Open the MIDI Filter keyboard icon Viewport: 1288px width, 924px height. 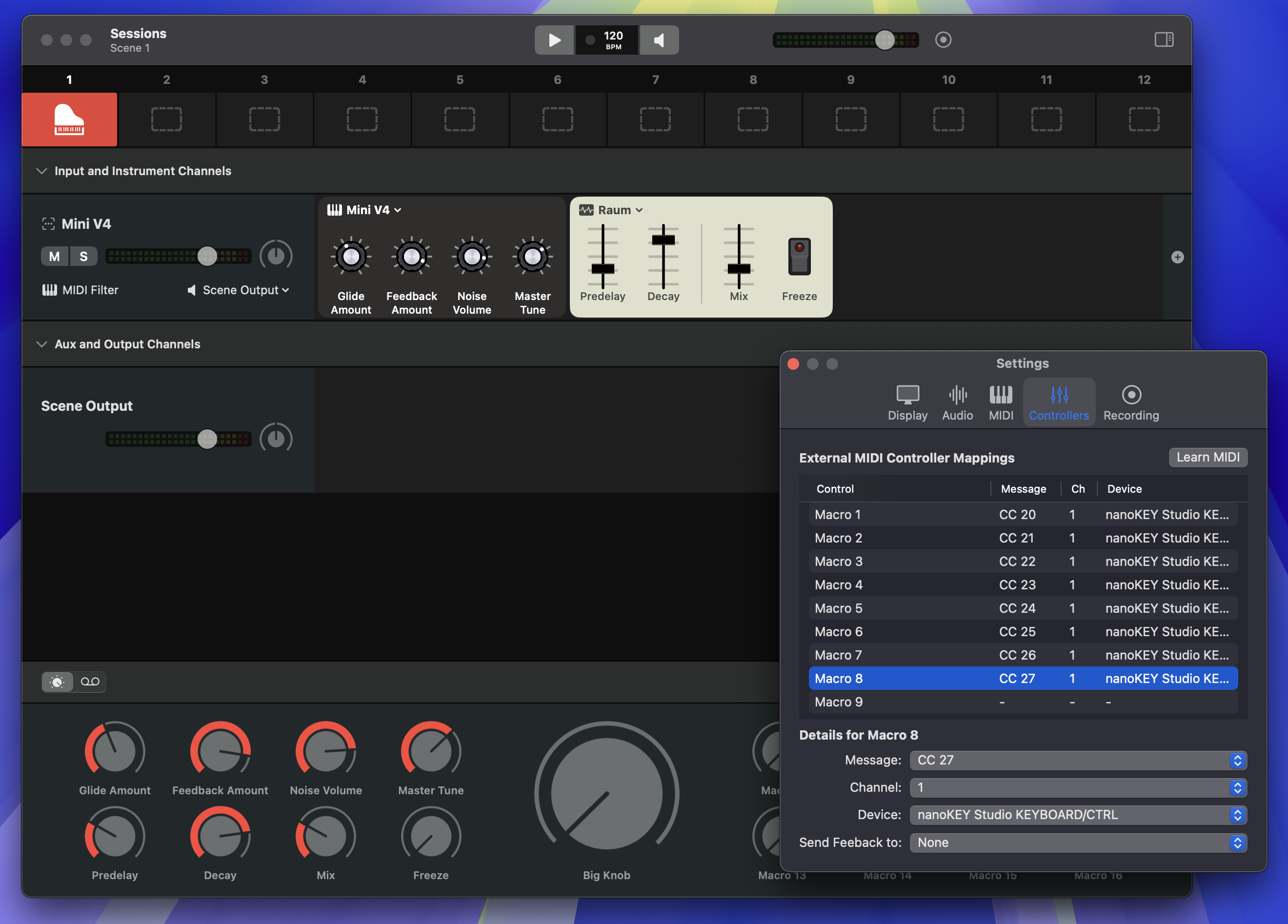tap(49, 290)
